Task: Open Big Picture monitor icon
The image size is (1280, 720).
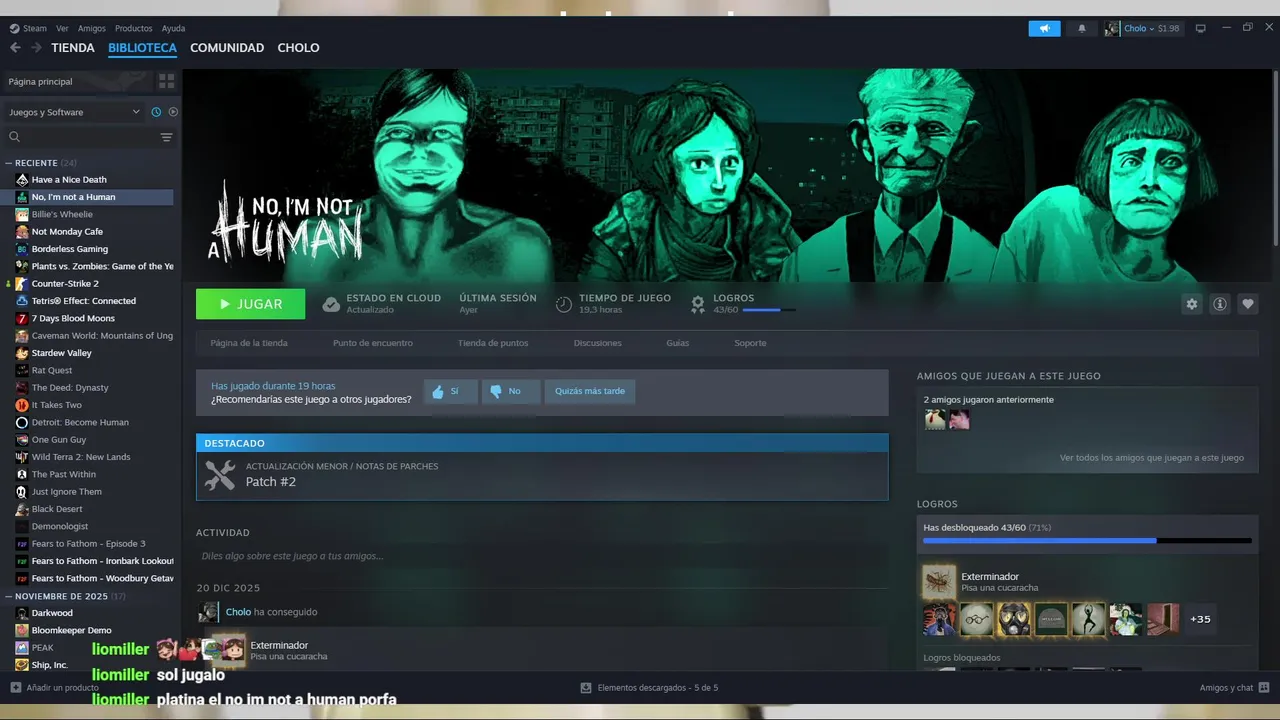Action: (x=1201, y=28)
